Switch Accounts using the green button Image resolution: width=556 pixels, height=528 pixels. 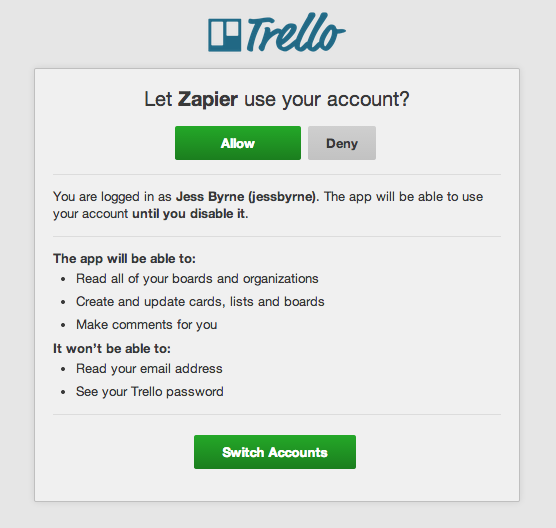[275, 452]
